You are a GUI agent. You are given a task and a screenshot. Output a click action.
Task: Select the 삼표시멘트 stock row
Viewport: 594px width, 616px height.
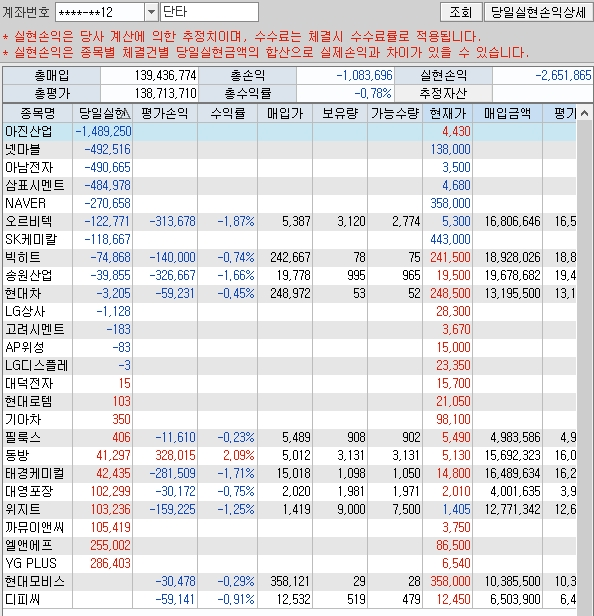[x=290, y=185]
